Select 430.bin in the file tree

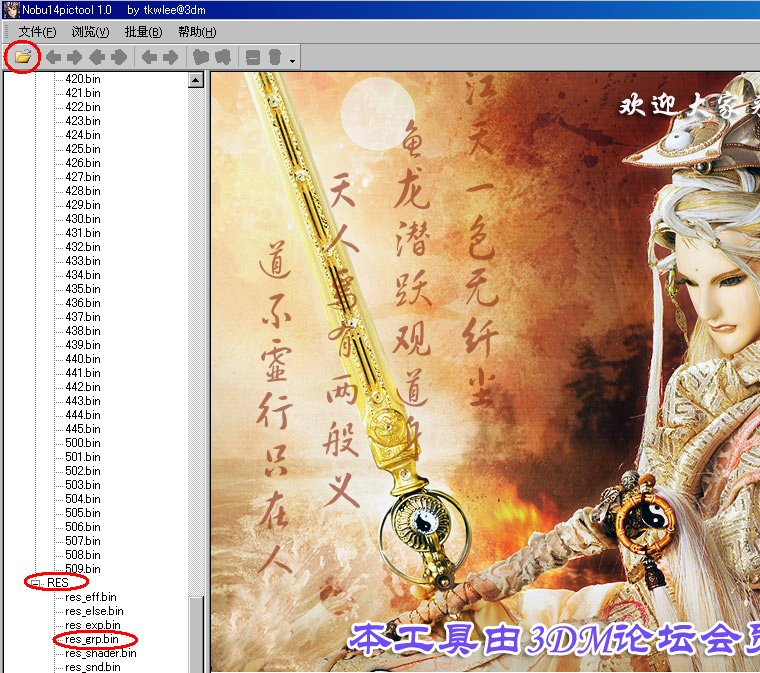[83, 219]
